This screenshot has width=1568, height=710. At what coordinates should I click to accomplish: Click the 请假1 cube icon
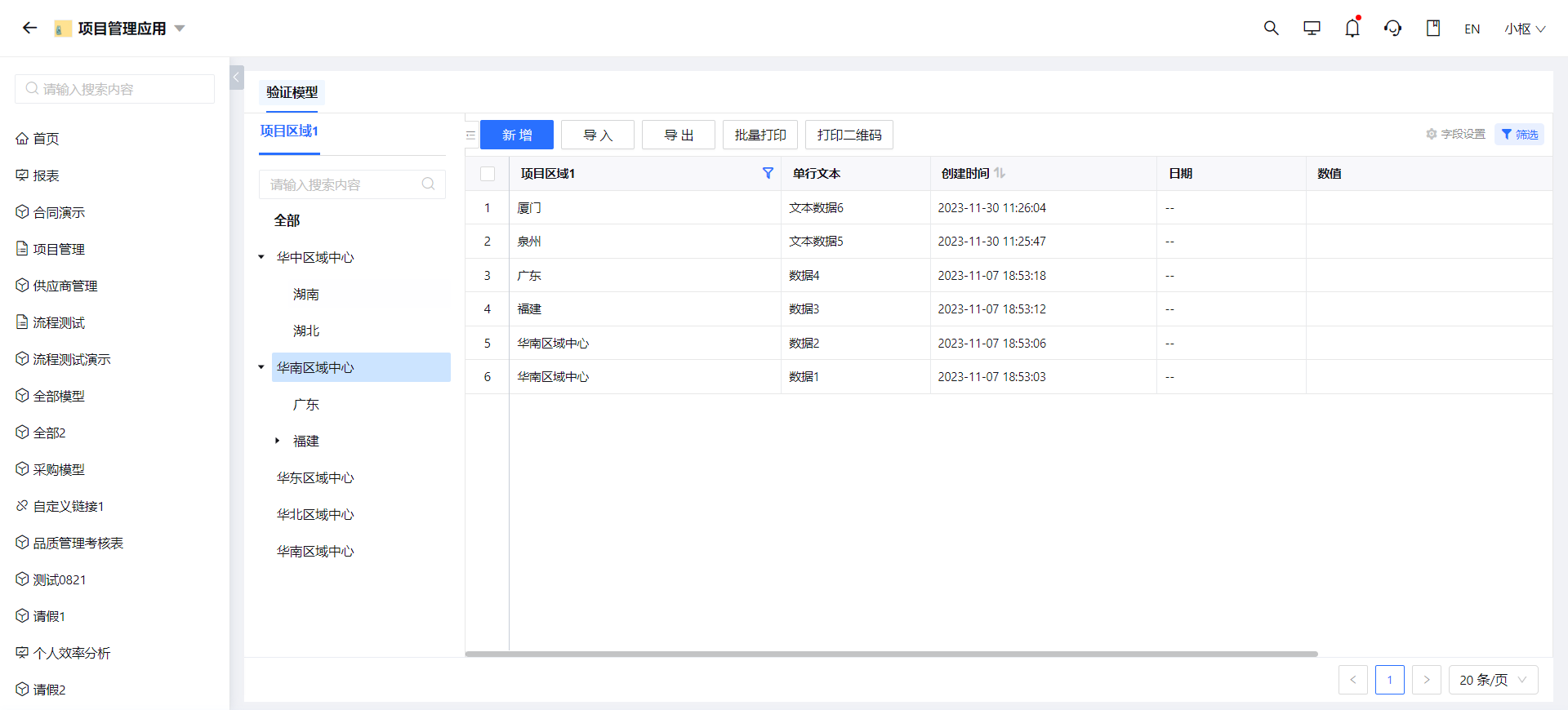22,615
